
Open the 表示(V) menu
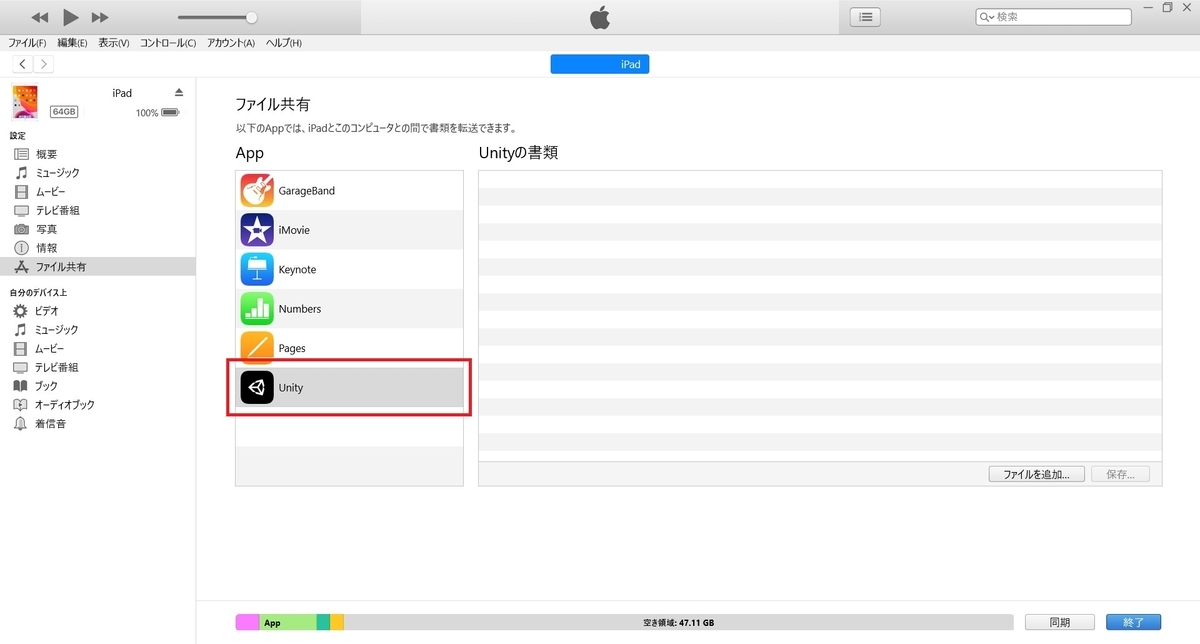tap(114, 43)
